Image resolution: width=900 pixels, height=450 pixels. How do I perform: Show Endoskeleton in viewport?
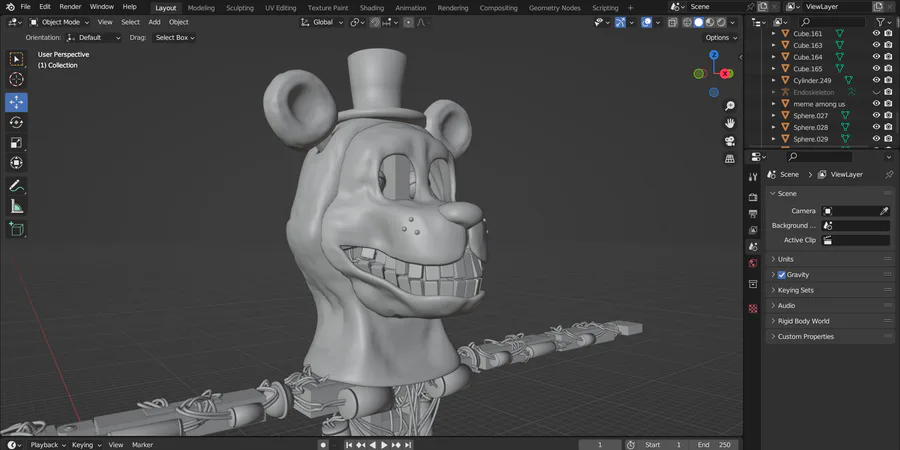(x=876, y=92)
